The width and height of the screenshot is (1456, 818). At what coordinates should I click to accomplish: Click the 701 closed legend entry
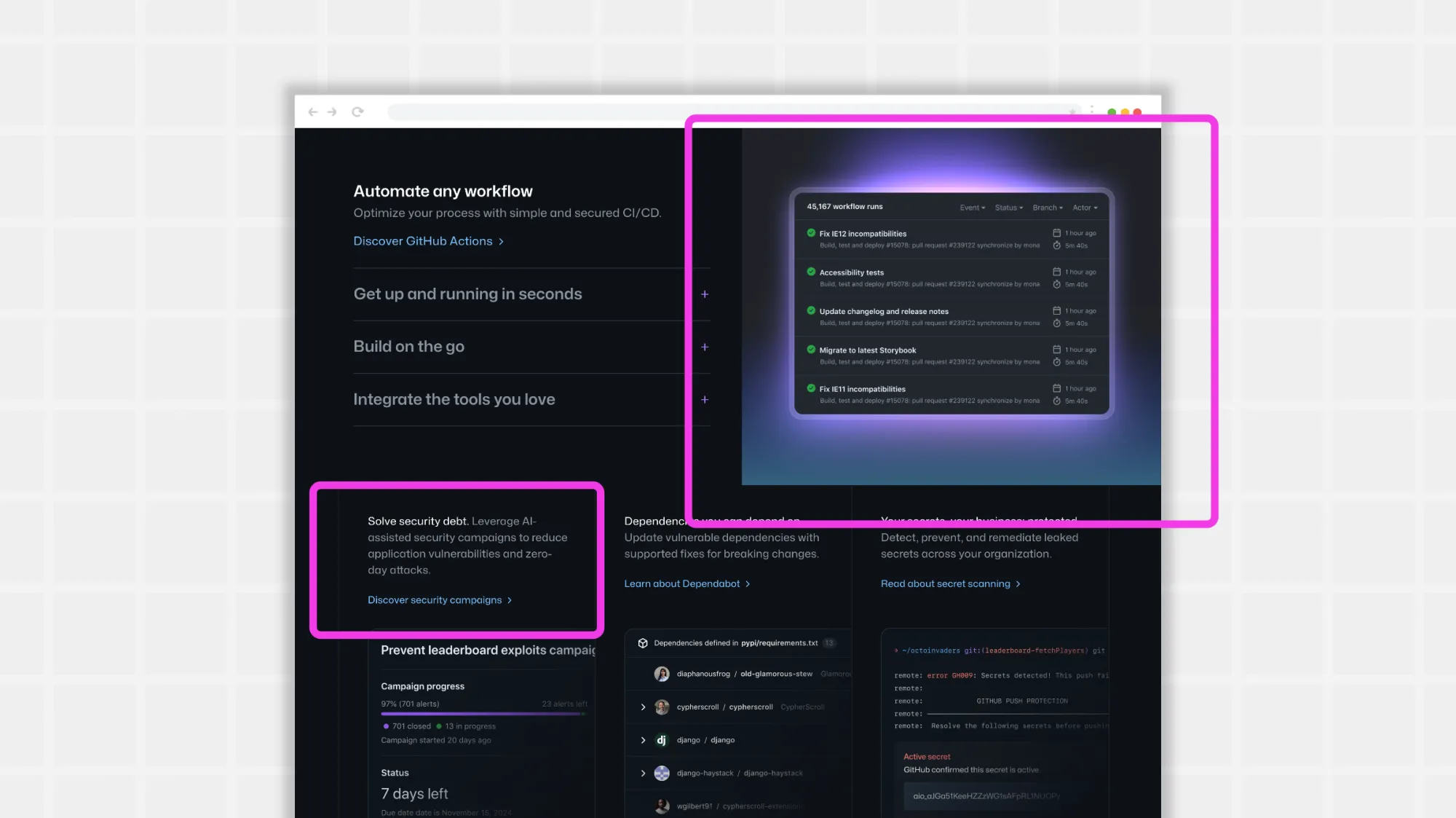coord(406,726)
